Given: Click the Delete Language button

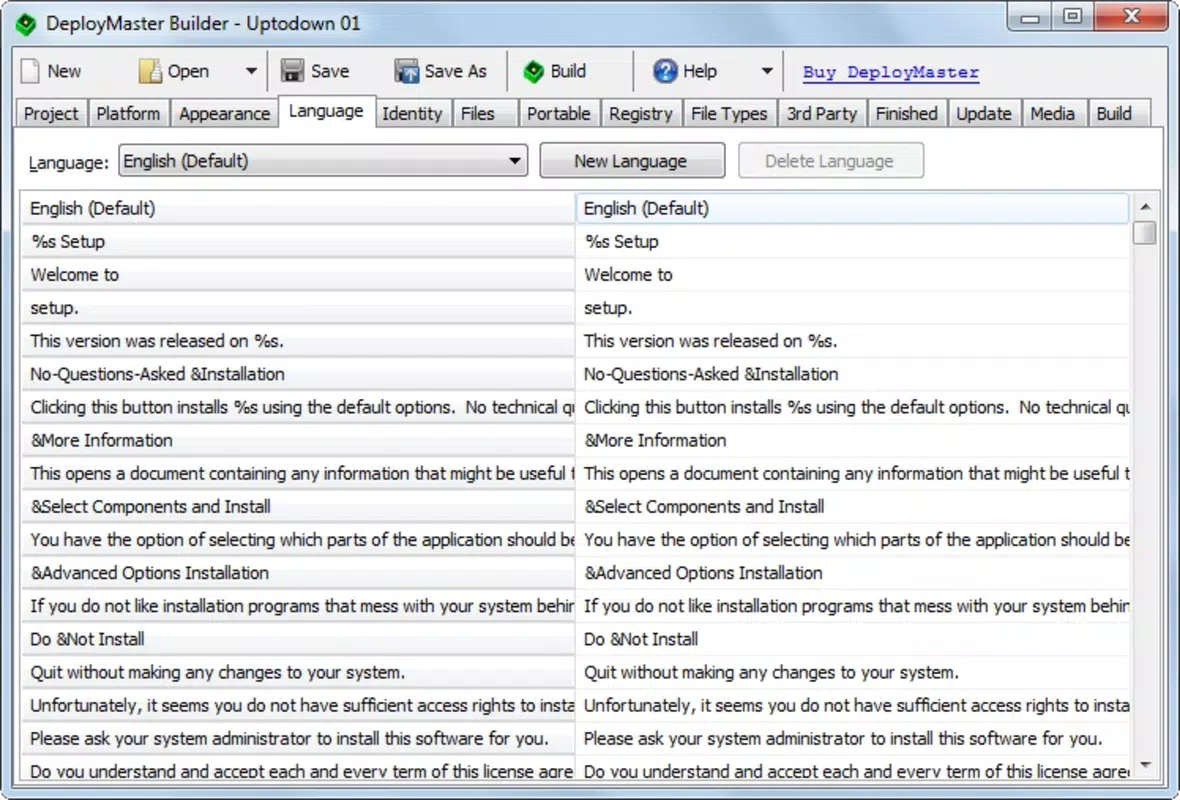Looking at the screenshot, I should tap(830, 161).
